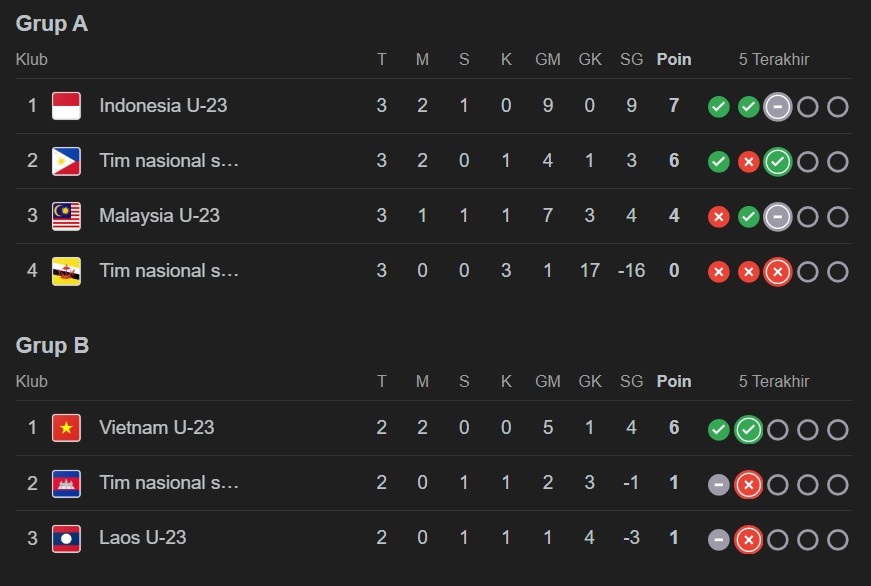Click Laos U-23's red loss result icon
This screenshot has height=586, width=871.
pos(748,540)
